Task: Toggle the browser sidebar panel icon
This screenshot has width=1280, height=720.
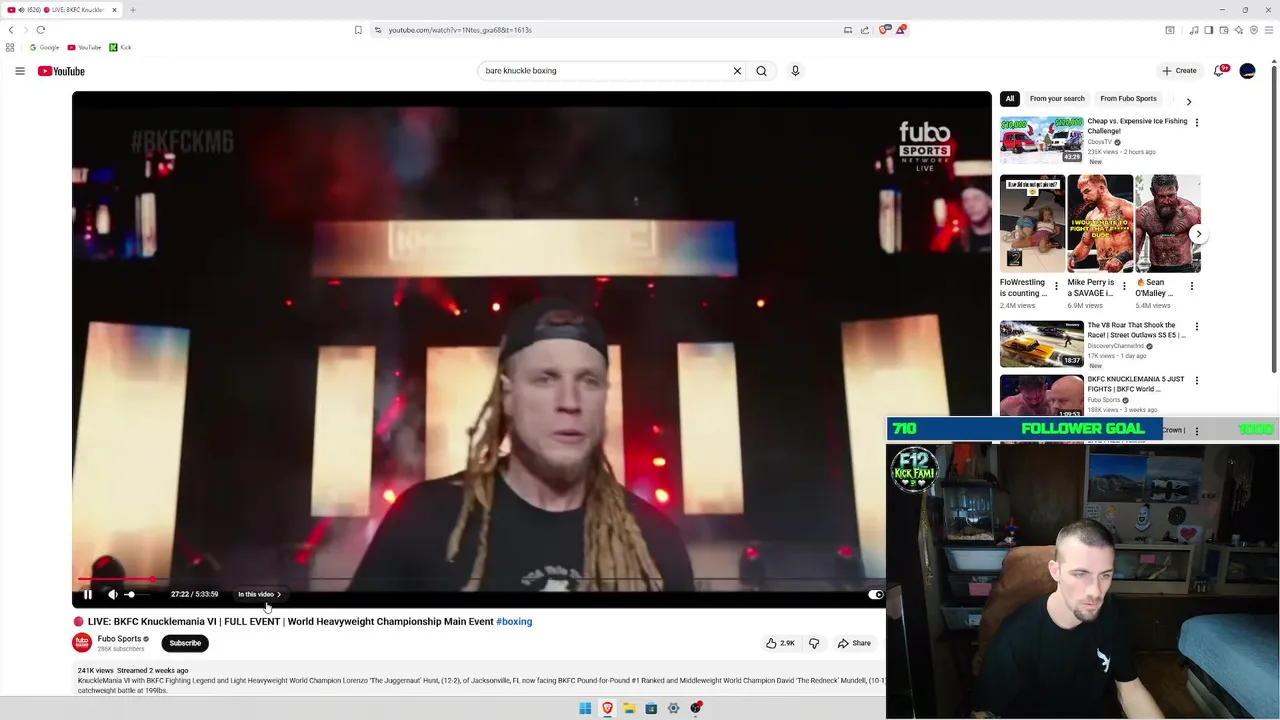Action: pos(1209,30)
